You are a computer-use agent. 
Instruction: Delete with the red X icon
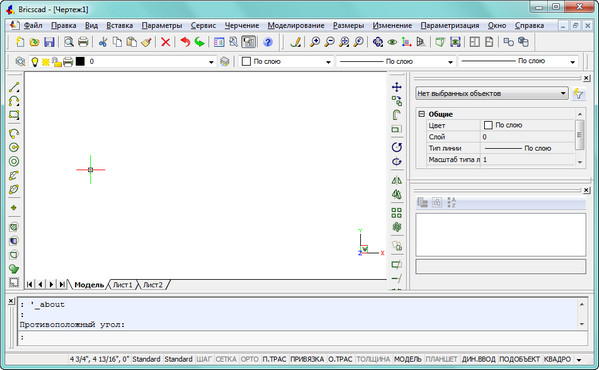tap(165, 42)
